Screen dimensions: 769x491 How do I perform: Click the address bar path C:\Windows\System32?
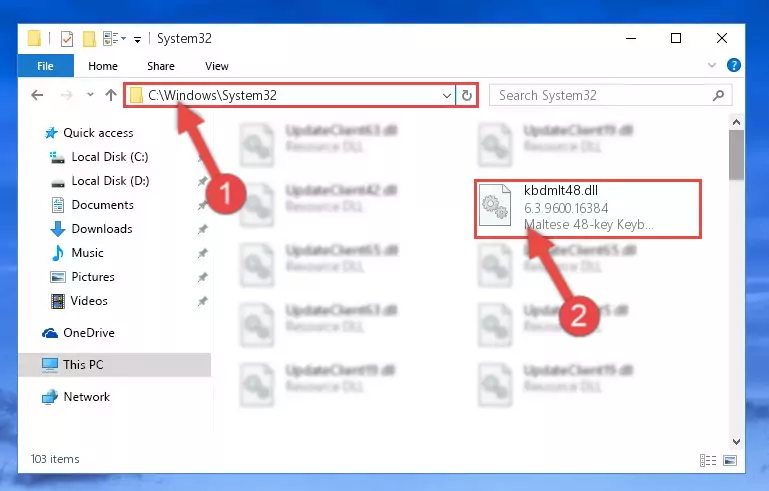point(212,95)
